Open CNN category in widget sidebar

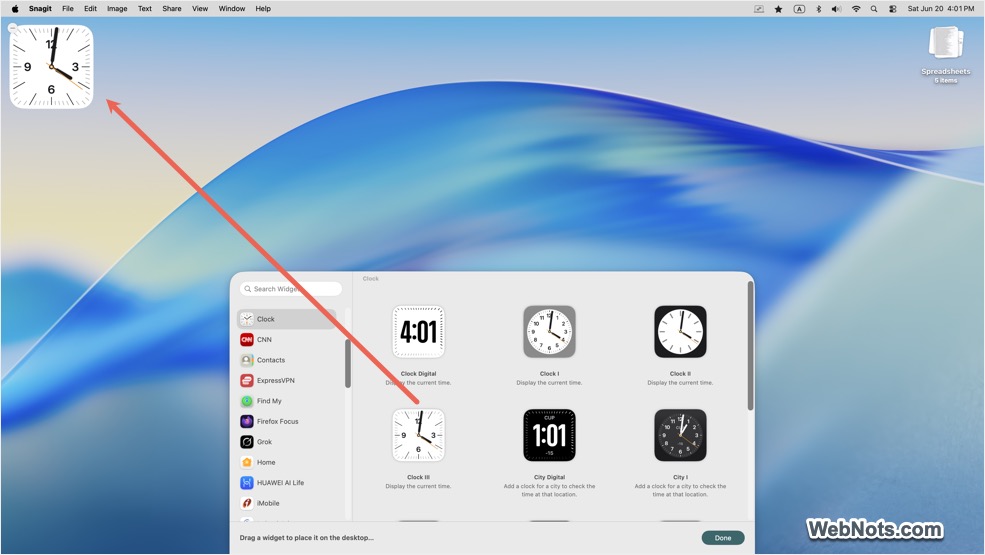pyautogui.click(x=286, y=339)
